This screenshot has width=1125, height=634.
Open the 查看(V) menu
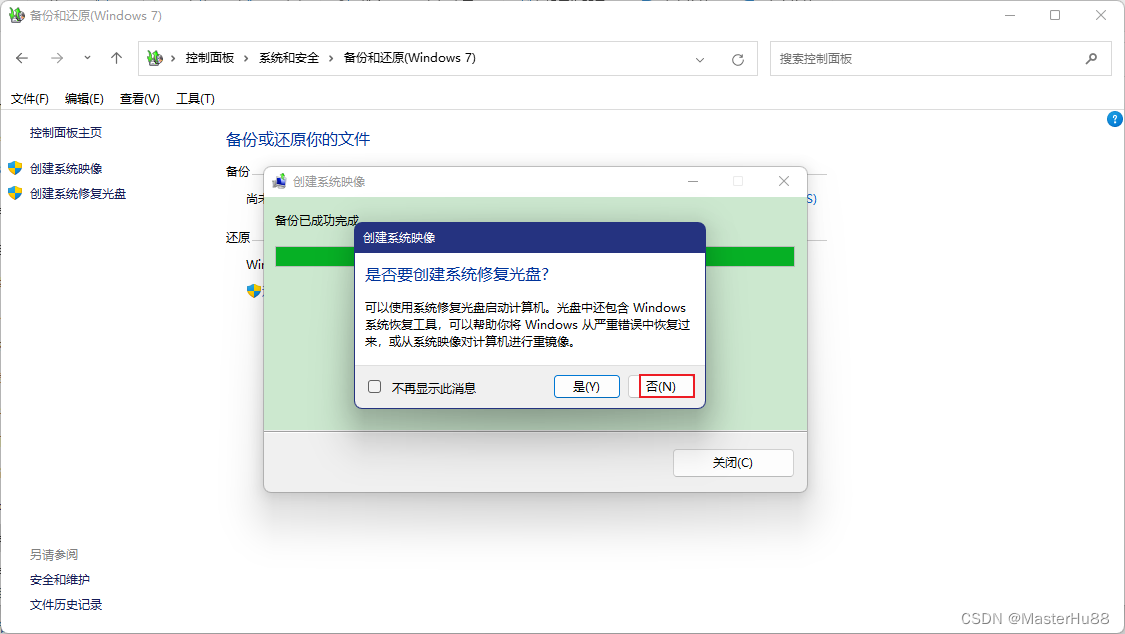139,99
